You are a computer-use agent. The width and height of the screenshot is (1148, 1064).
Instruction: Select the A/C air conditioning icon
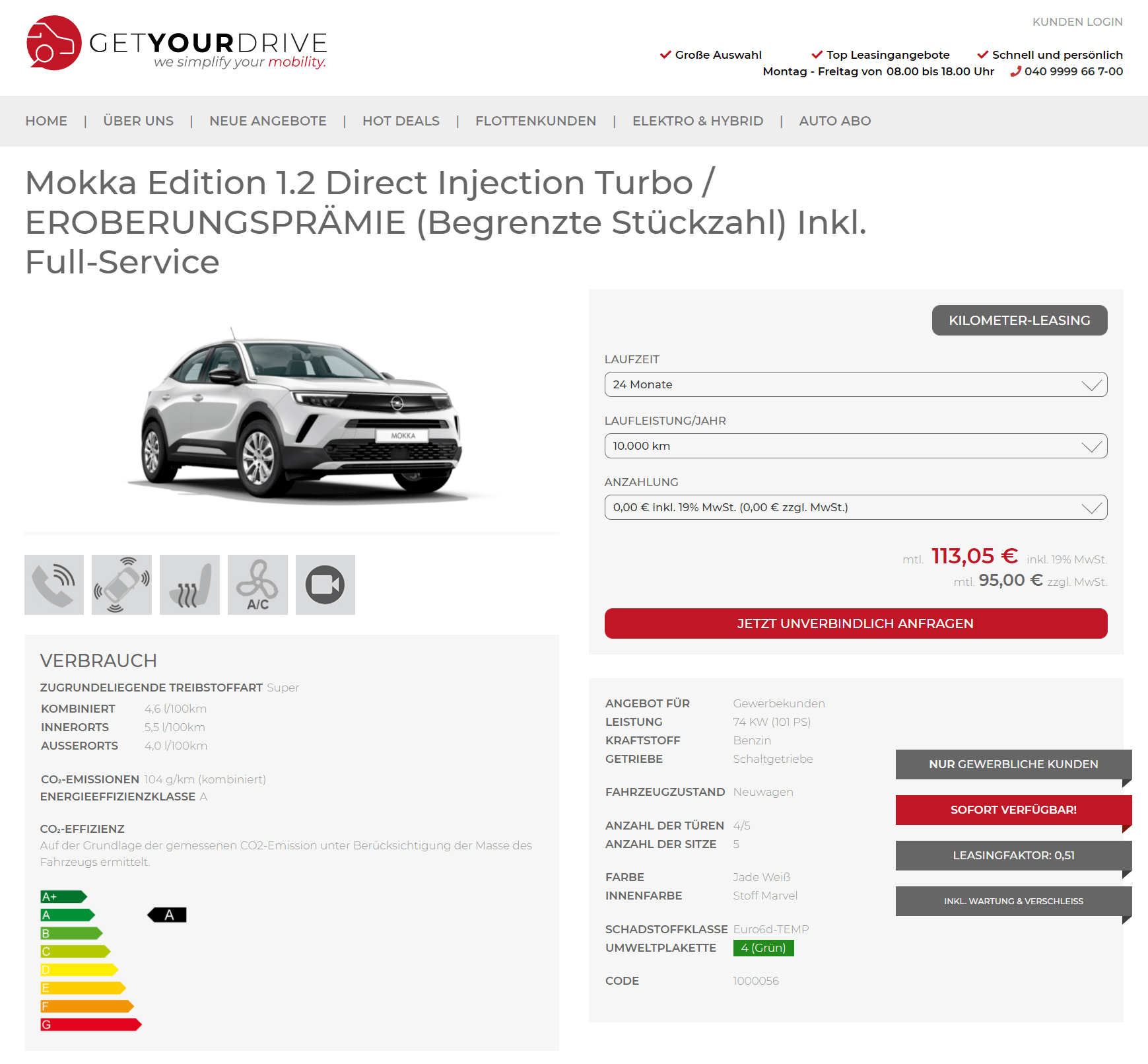pos(257,585)
